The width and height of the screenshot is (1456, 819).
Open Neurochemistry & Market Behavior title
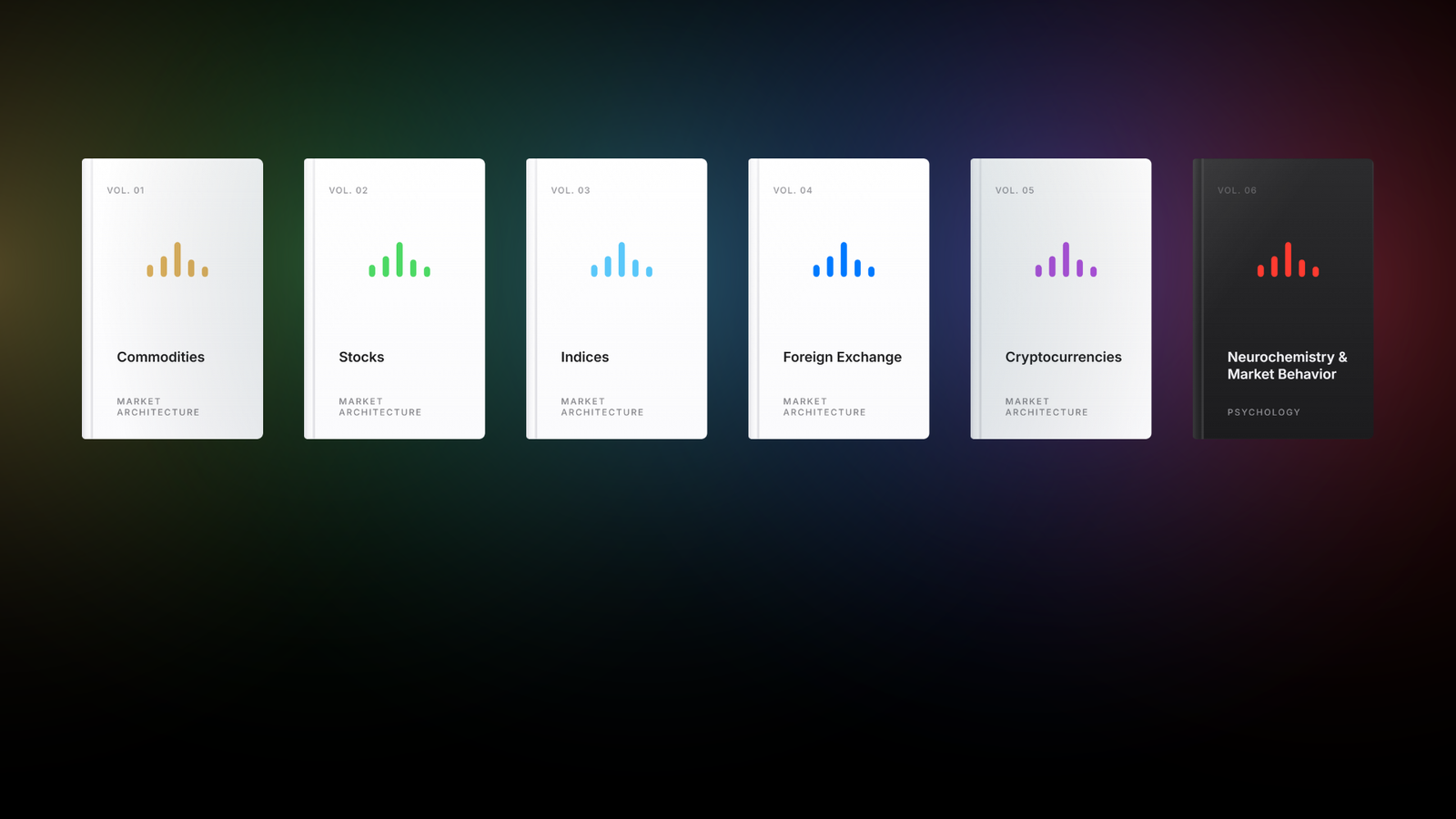pyautogui.click(x=1286, y=365)
